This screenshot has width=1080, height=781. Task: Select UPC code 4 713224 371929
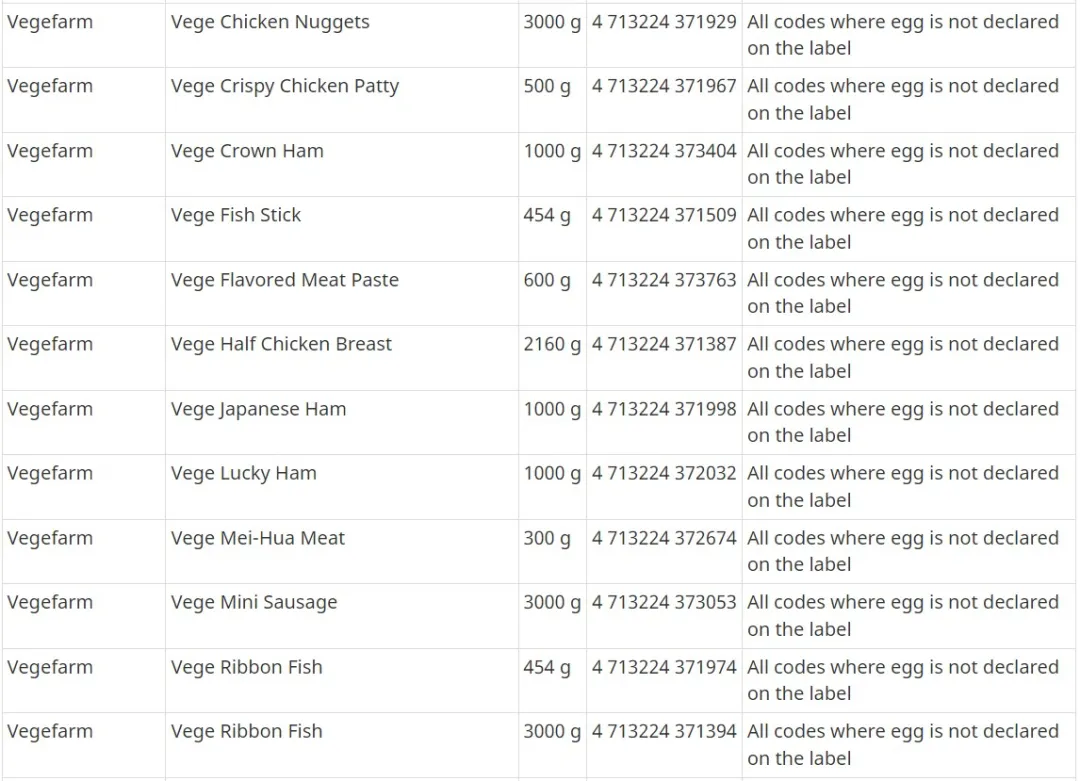(x=664, y=22)
